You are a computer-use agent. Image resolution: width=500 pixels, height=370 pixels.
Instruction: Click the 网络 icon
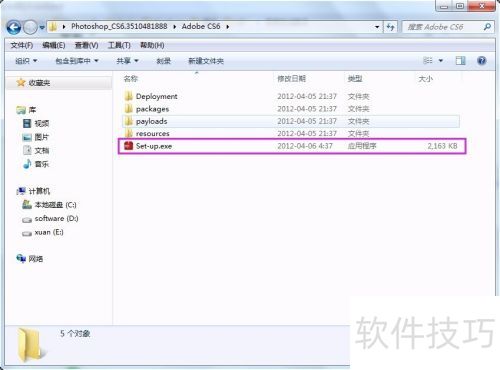coord(21,258)
